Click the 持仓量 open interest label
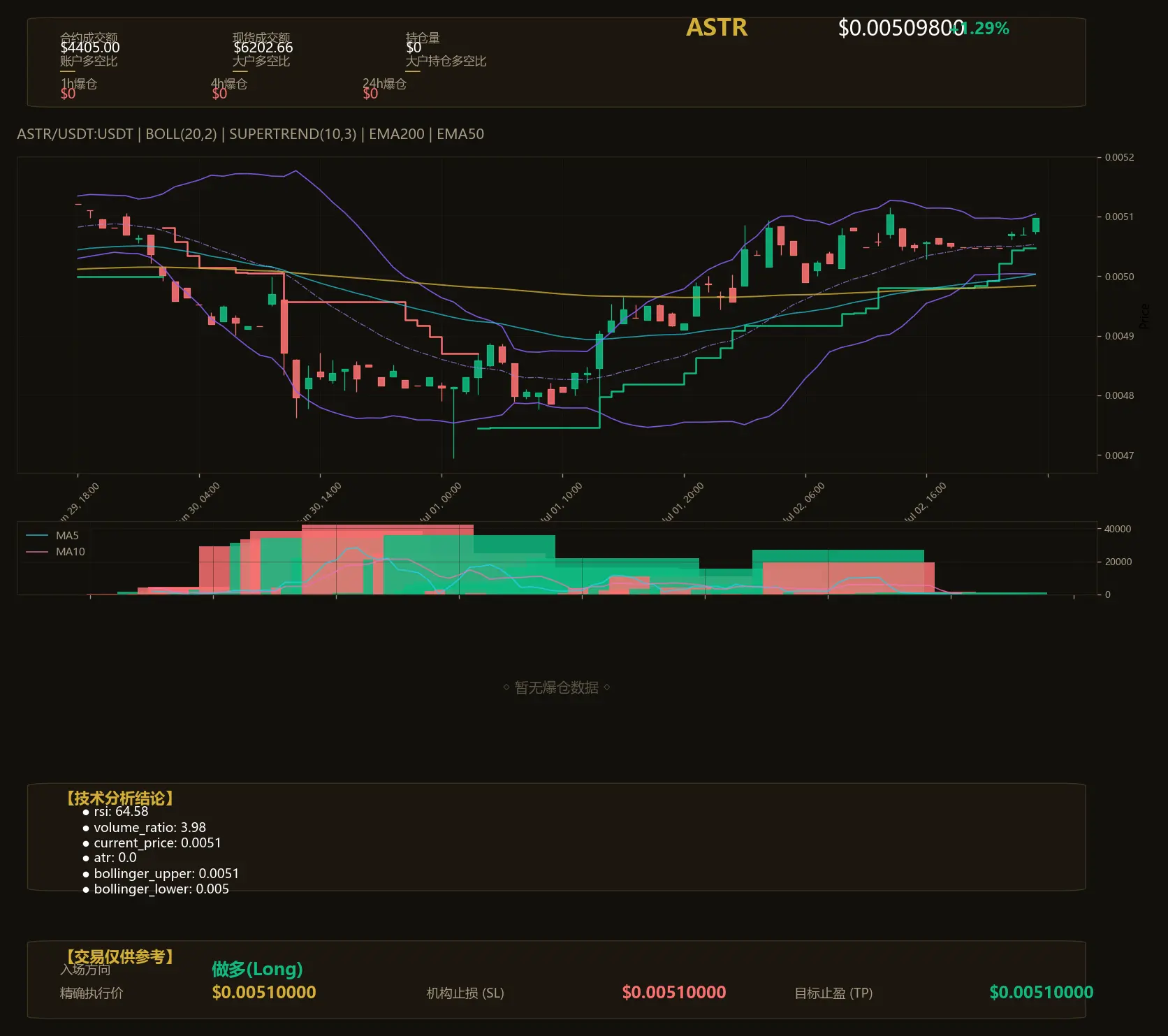 (x=423, y=38)
